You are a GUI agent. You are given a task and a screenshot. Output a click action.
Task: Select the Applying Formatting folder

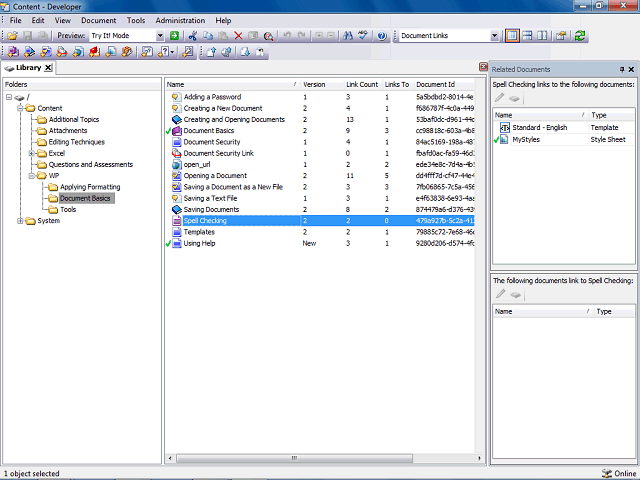point(90,187)
